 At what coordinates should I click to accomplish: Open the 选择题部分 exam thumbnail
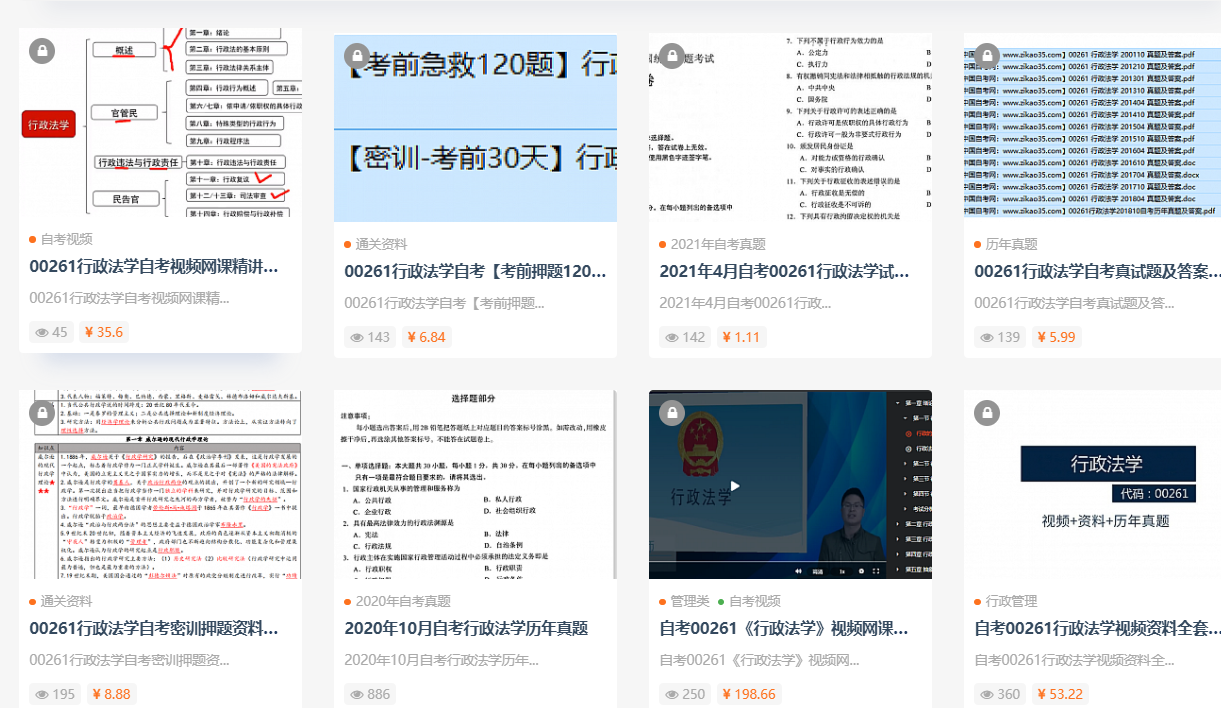click(x=475, y=484)
